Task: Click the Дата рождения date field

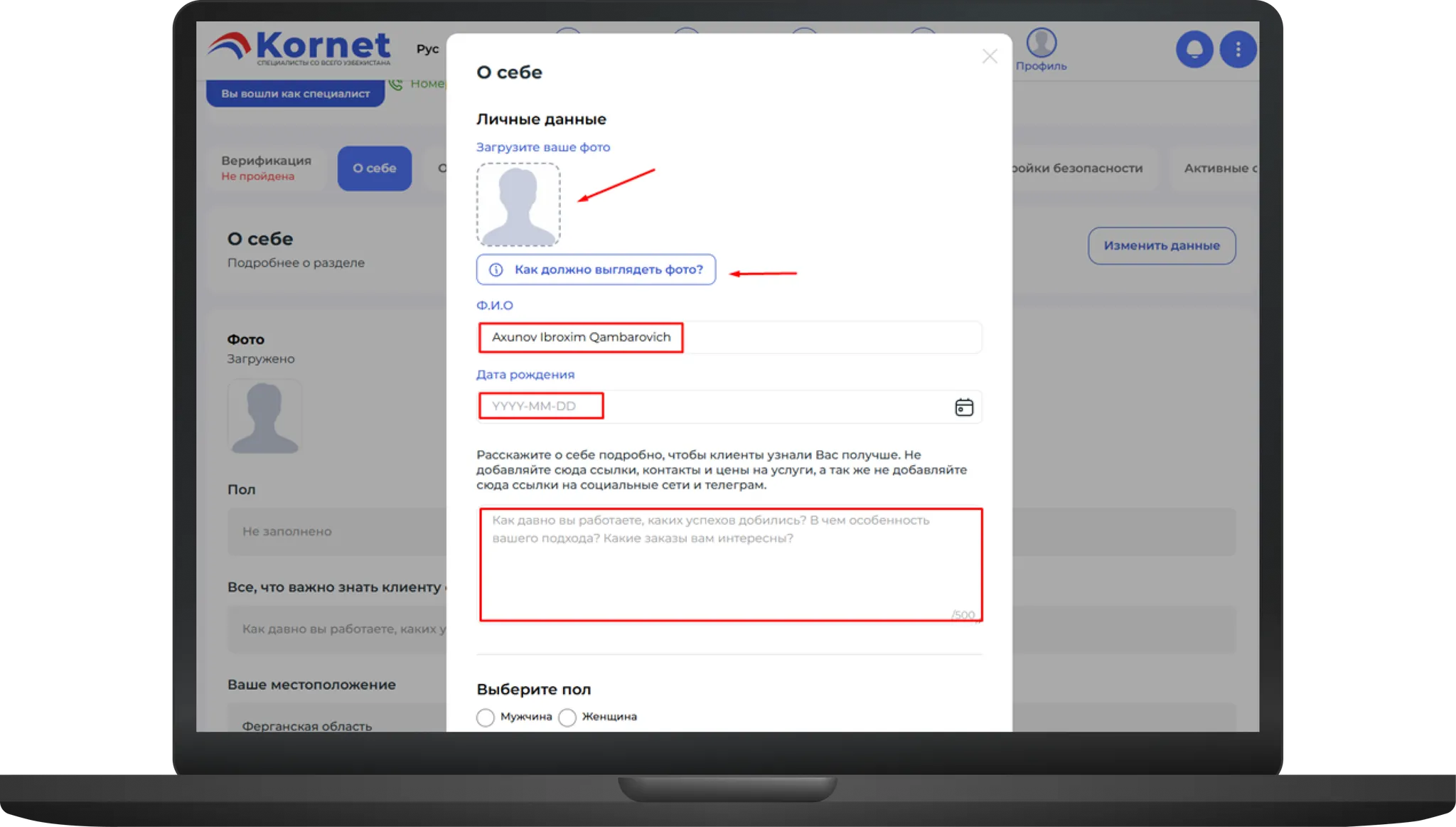Action: point(729,406)
